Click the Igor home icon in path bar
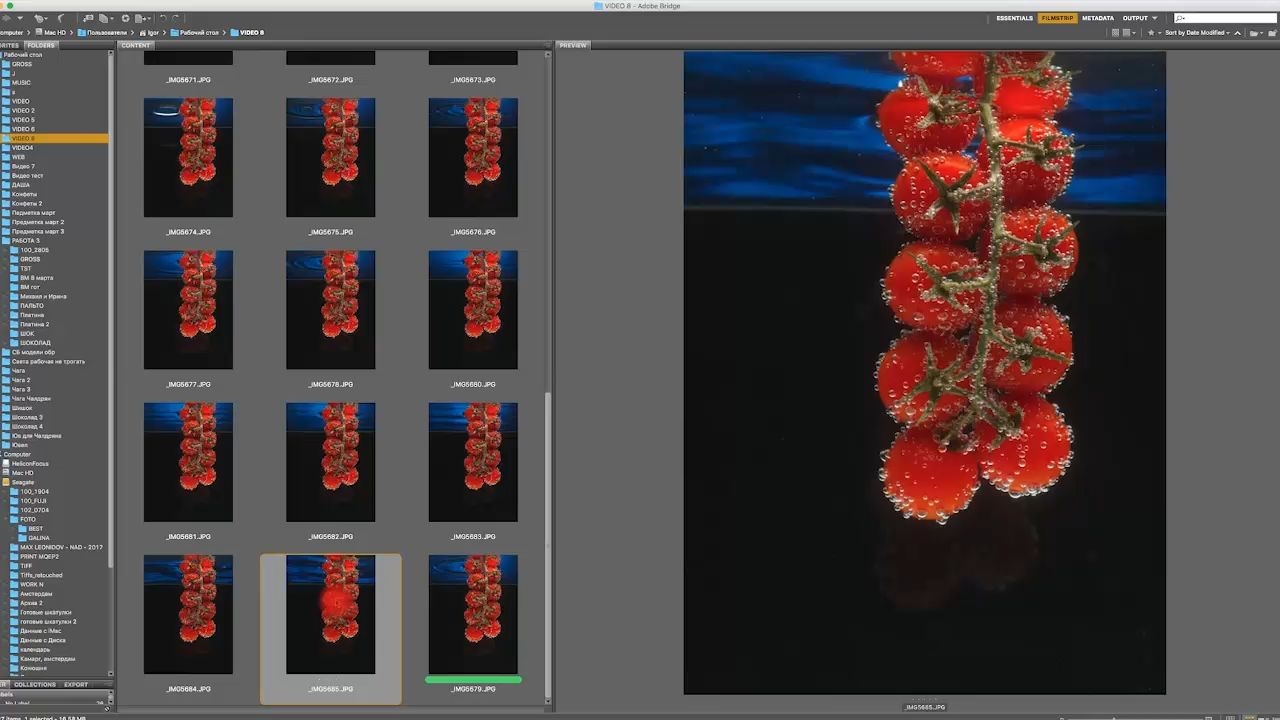Screen dimensions: 1280x720 [x=143, y=32]
